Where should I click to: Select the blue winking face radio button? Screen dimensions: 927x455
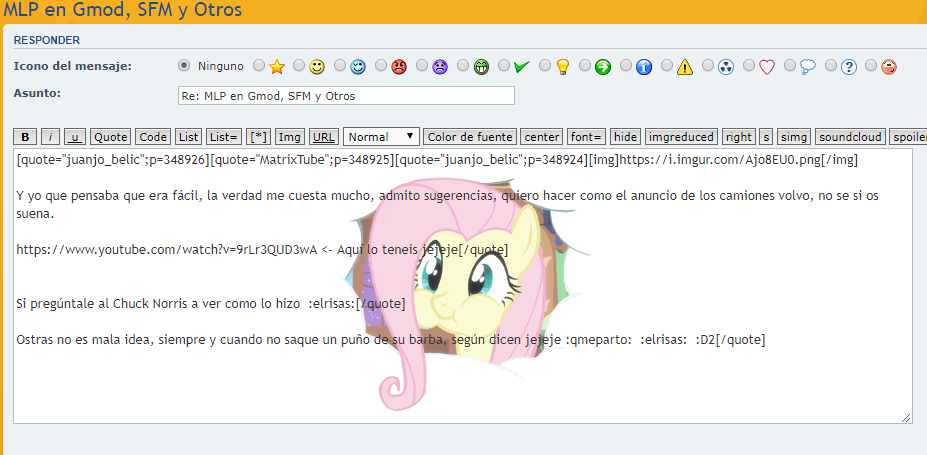(x=340, y=66)
